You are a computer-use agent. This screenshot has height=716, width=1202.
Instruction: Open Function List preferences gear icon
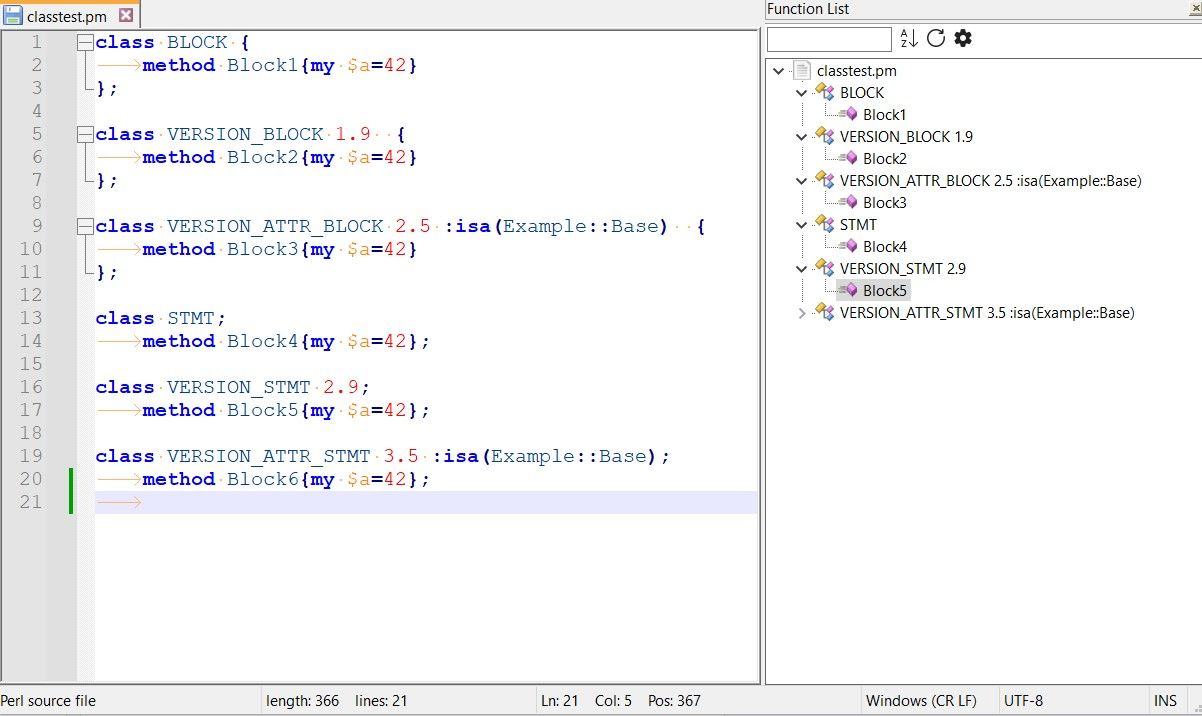[x=963, y=39]
